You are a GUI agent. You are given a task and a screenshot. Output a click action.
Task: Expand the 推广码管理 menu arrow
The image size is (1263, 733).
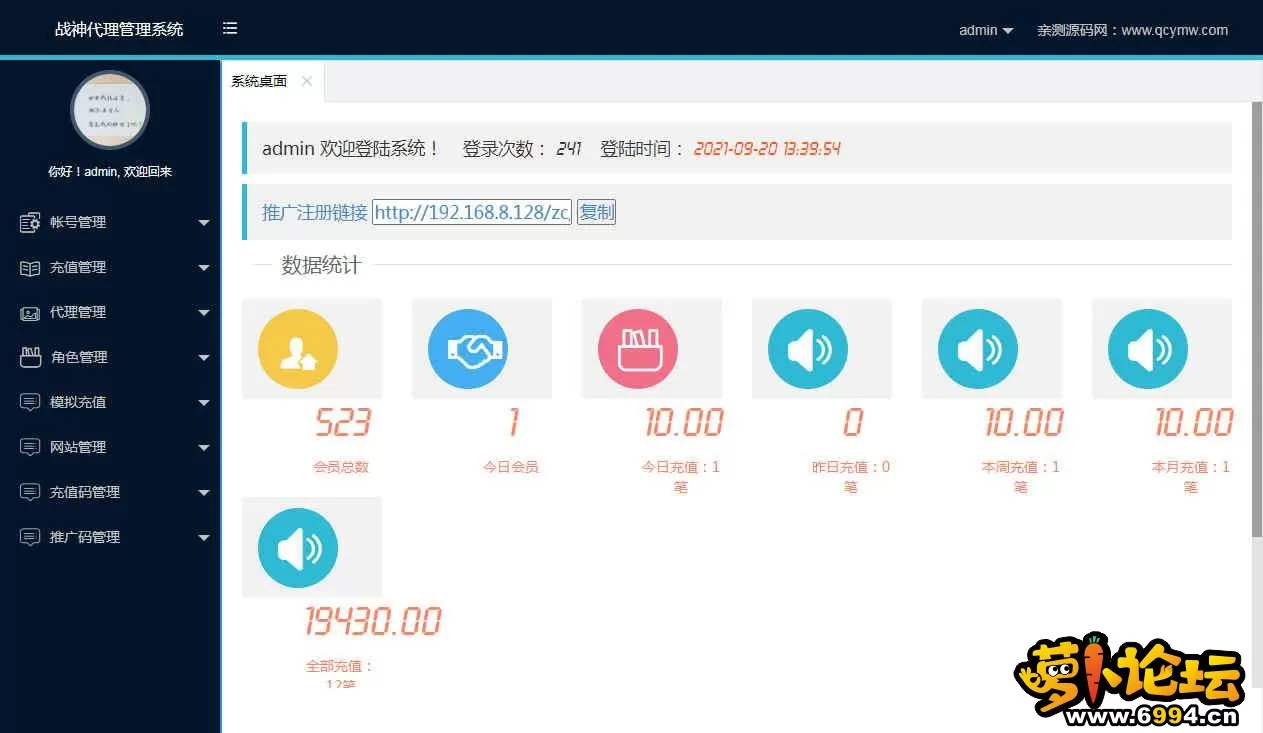tap(204, 538)
